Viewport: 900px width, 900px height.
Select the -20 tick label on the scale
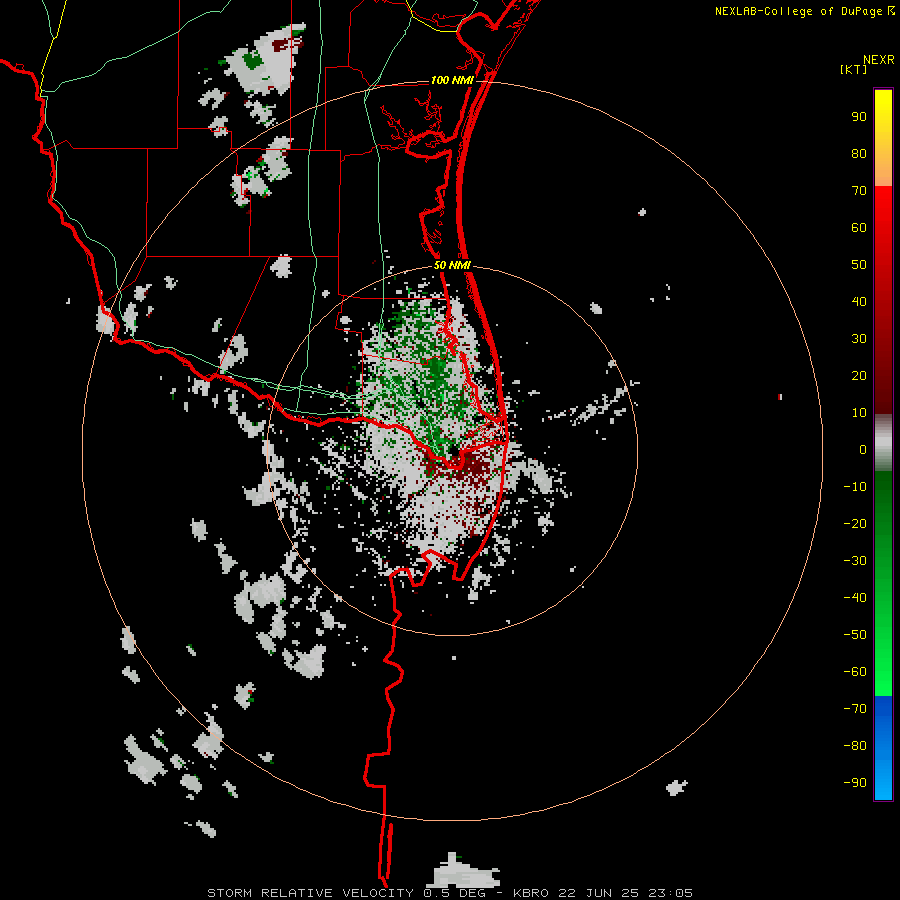pos(855,524)
